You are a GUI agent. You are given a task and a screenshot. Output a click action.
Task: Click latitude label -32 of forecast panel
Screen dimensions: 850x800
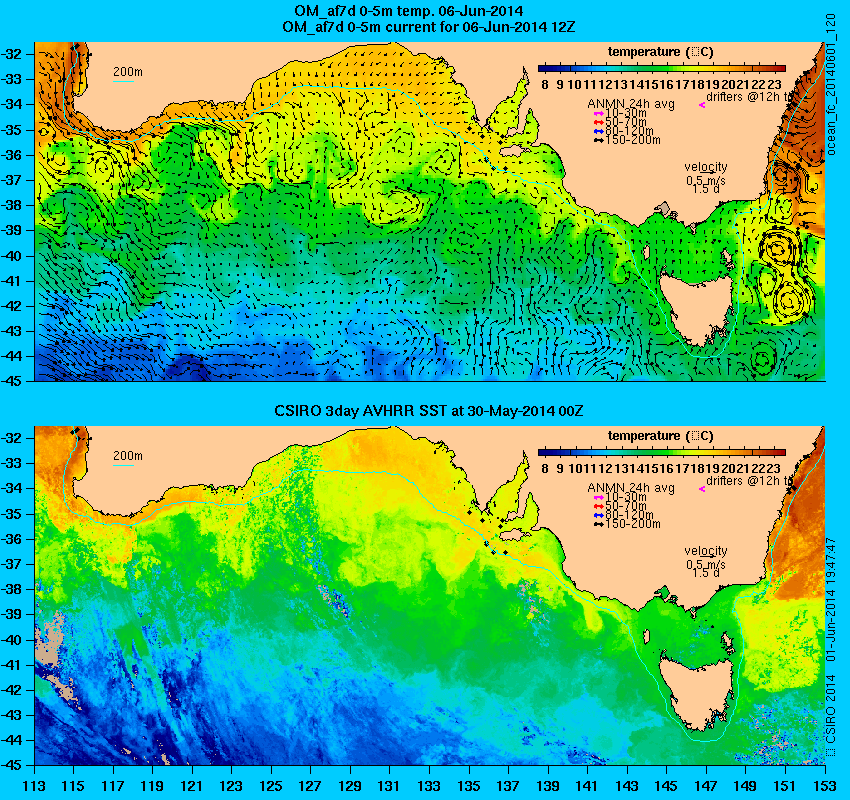[x=11, y=54]
